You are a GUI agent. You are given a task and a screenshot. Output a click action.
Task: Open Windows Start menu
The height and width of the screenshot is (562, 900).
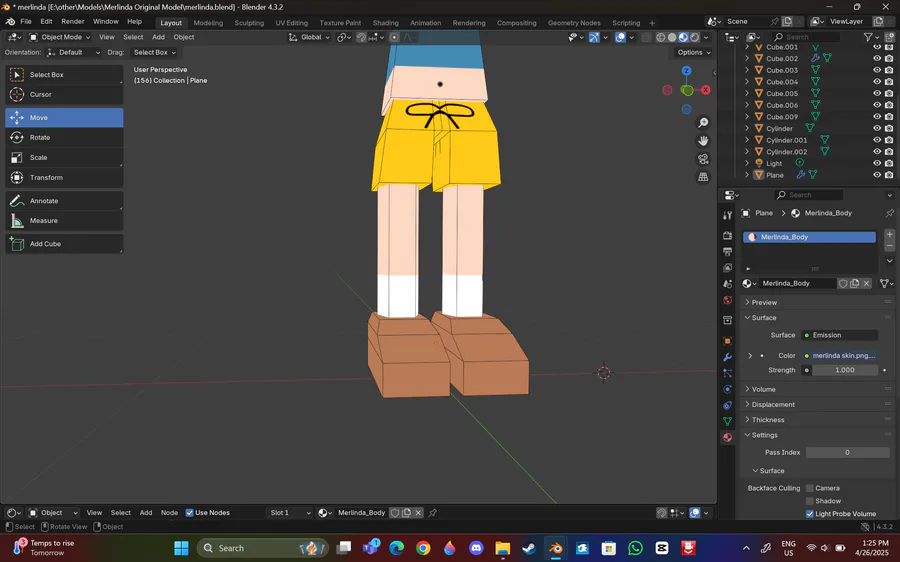click(181, 548)
